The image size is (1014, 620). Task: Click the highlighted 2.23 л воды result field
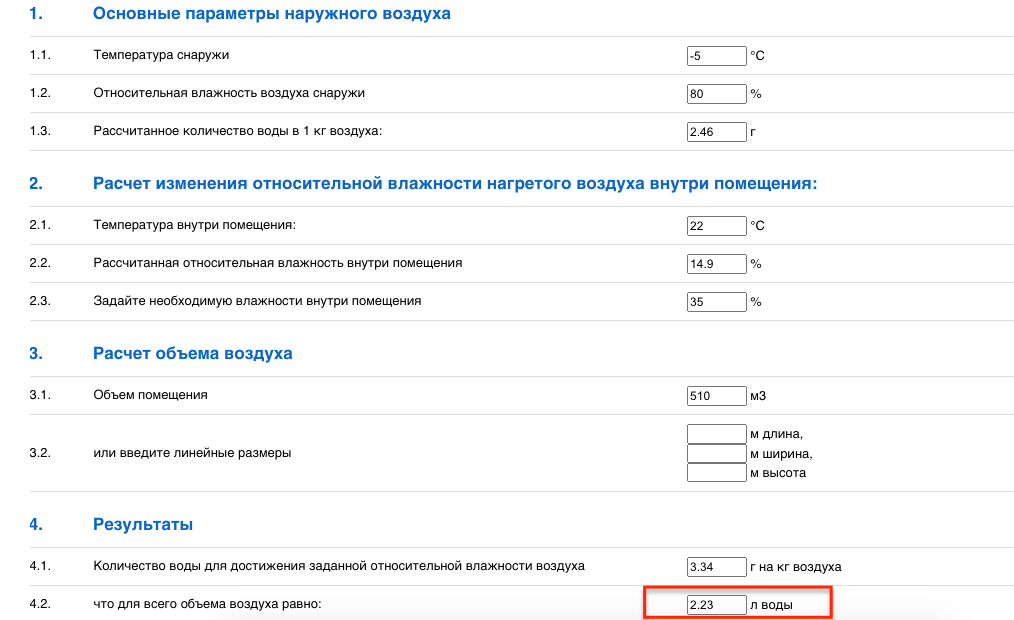716,605
